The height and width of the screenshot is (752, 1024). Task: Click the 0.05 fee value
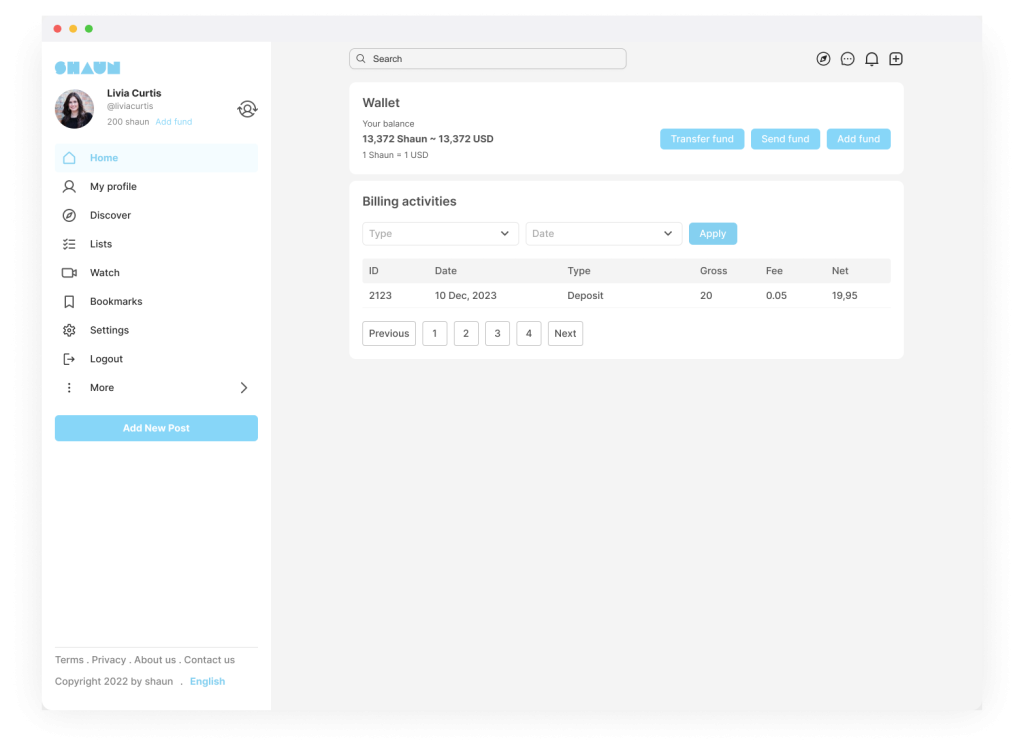[x=776, y=296]
